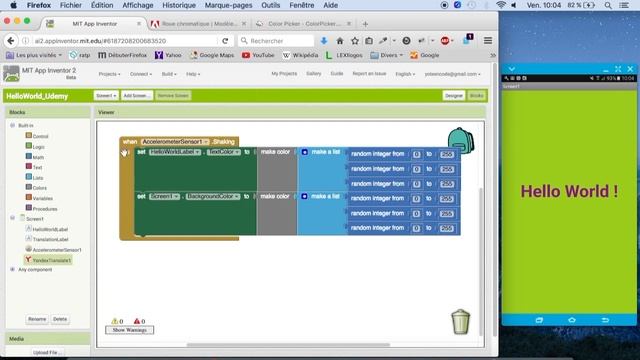Screen dimensions: 640x360
Task: Bookmark this page with the star icon
Action: (x=355, y=41)
